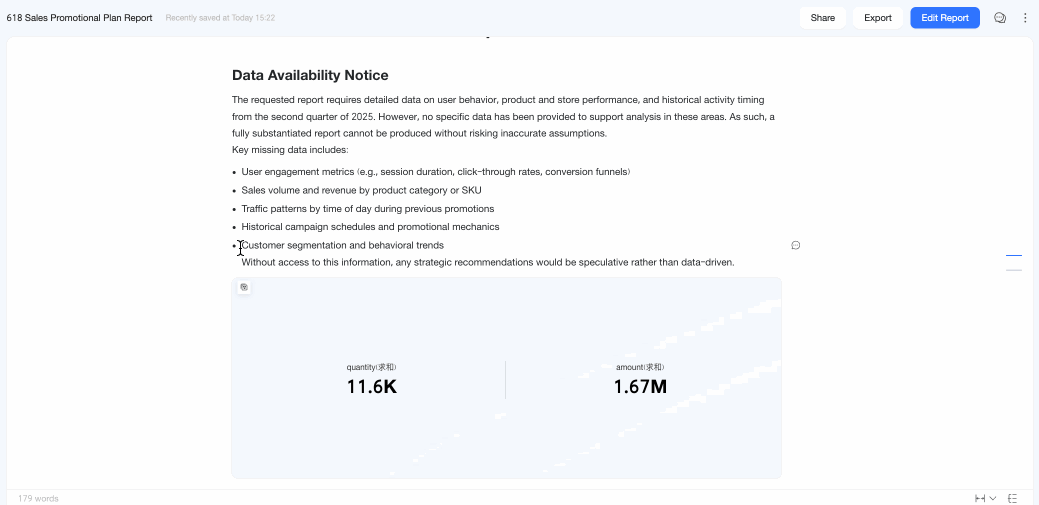This screenshot has height=505, width=1039.
Task: Click the Edit Report button
Action: coord(945,18)
